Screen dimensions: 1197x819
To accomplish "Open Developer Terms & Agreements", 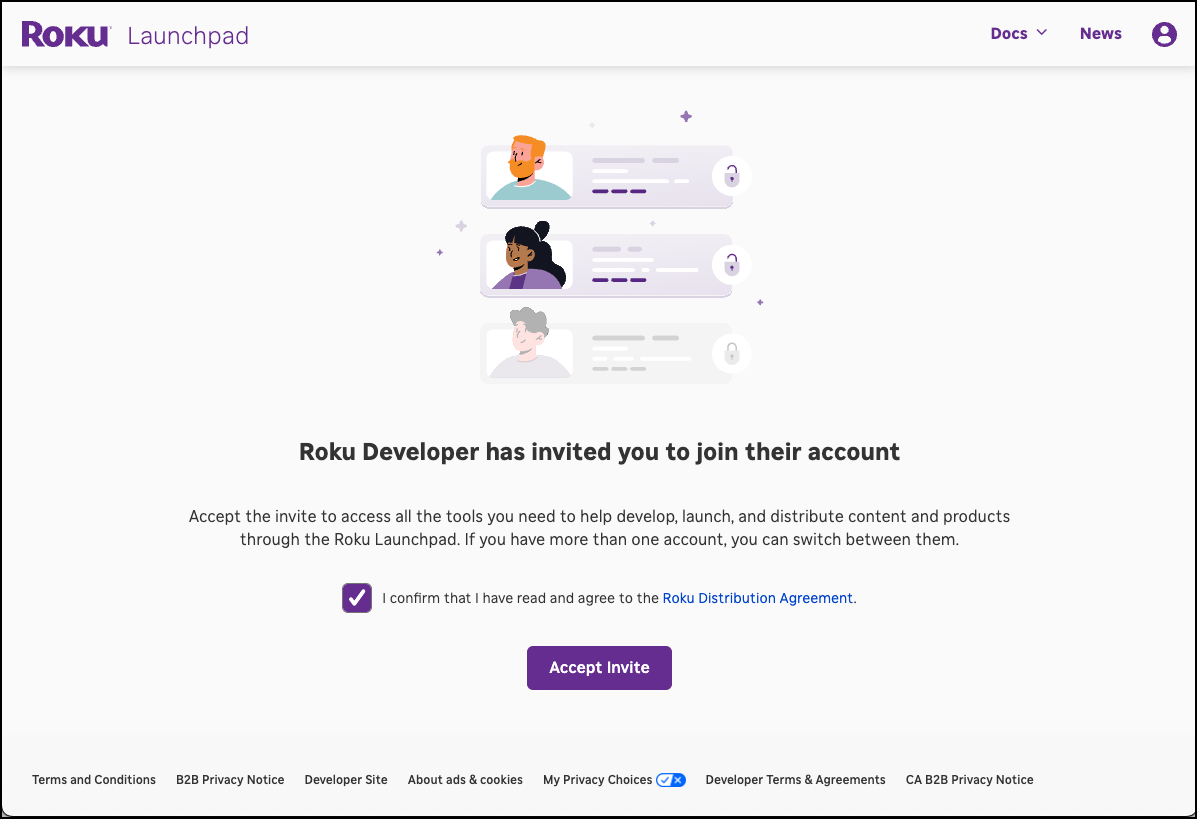I will pyautogui.click(x=795, y=779).
